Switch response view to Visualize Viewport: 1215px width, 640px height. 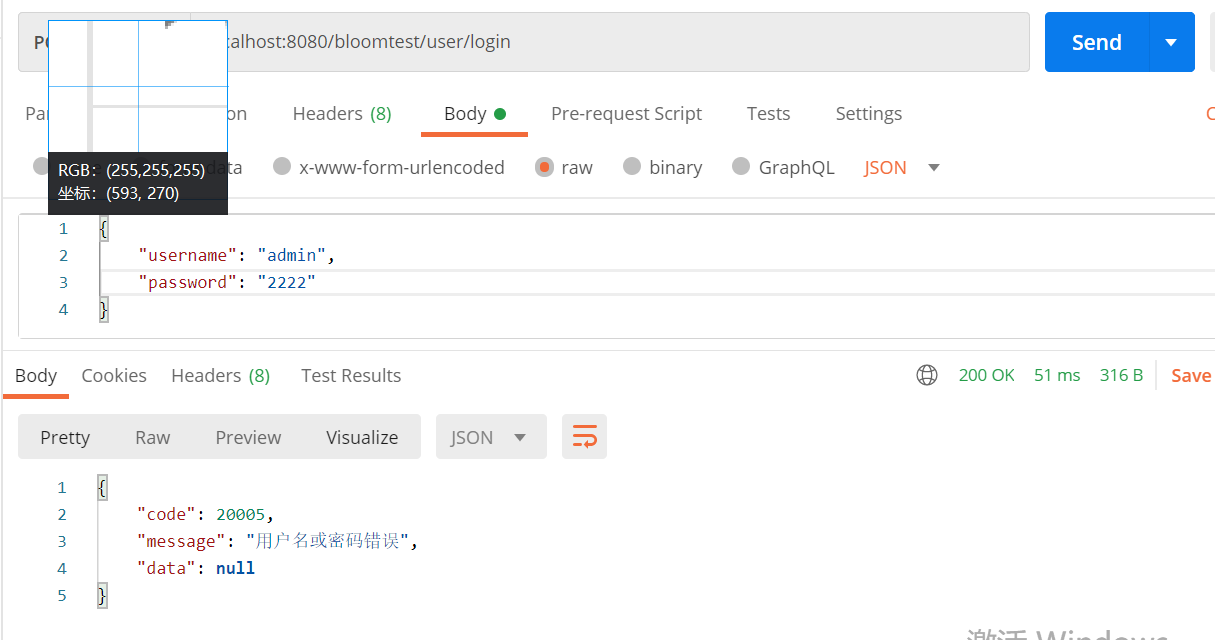[x=362, y=437]
